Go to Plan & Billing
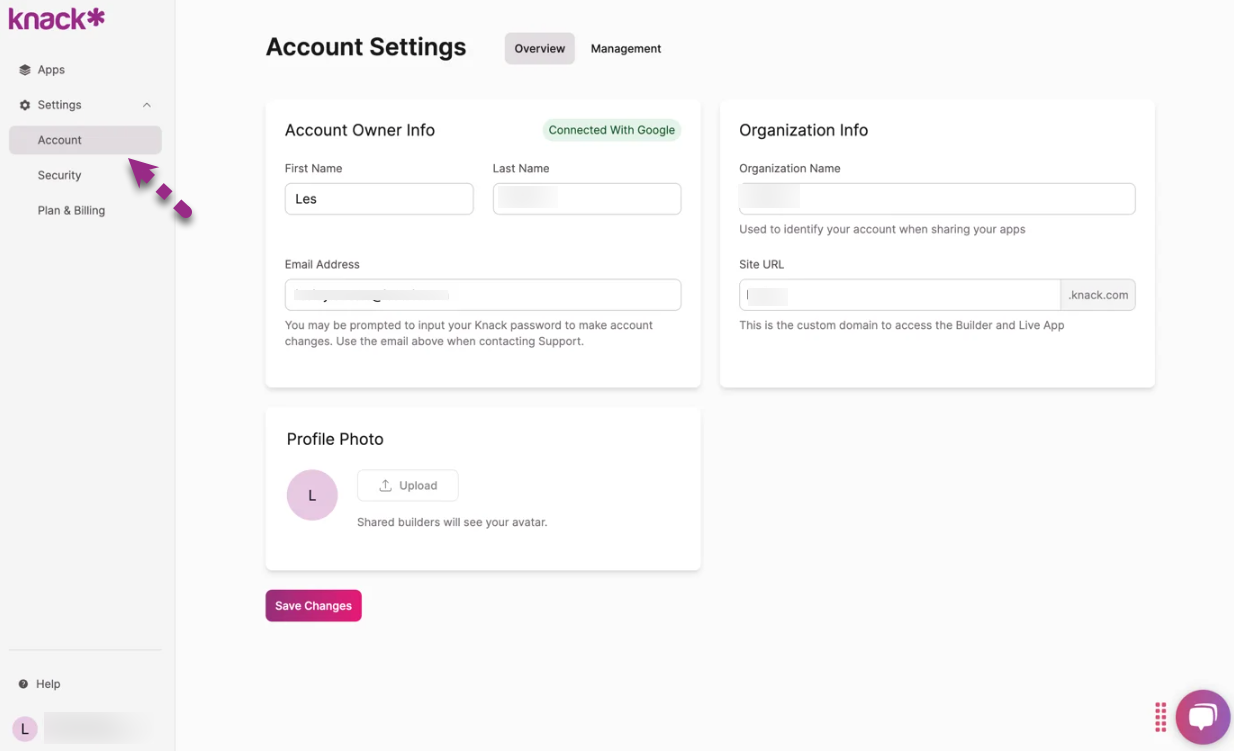The image size is (1234, 754). pyautogui.click(x=71, y=210)
